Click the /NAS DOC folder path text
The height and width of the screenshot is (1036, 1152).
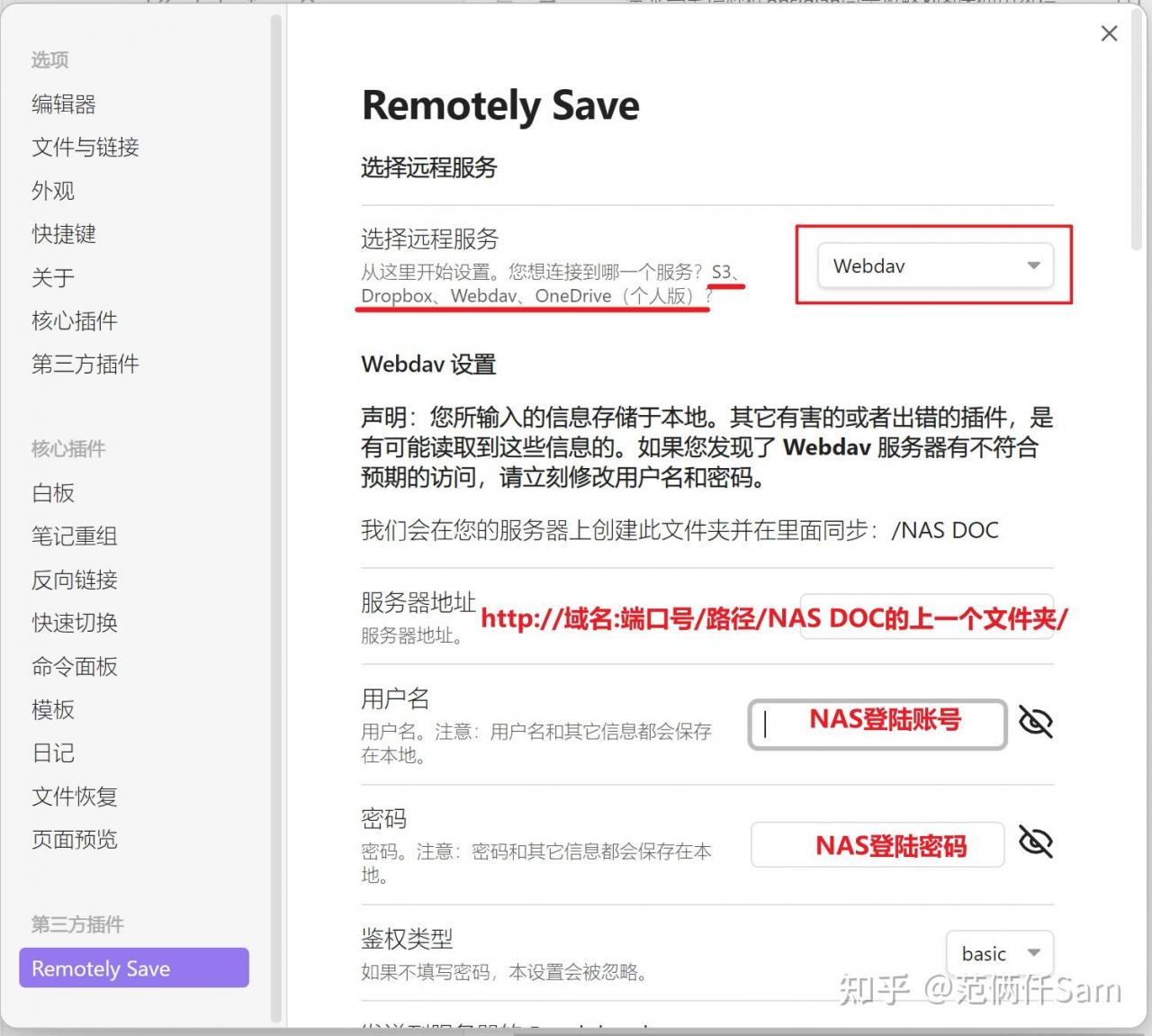click(944, 530)
